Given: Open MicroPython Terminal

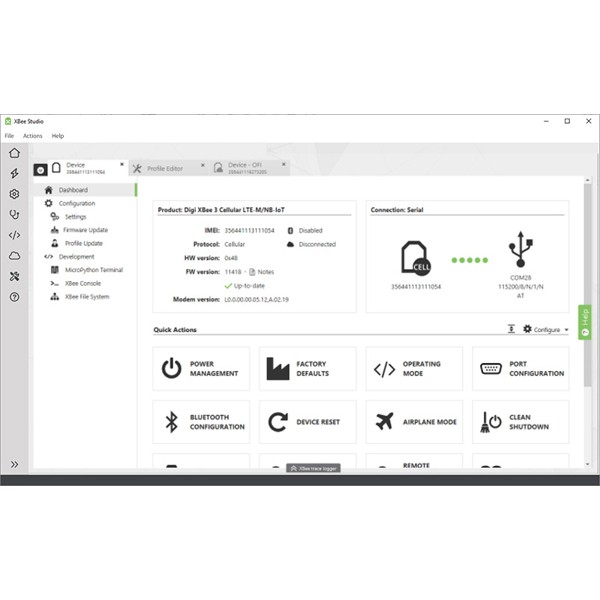Looking at the screenshot, I should [x=94, y=270].
